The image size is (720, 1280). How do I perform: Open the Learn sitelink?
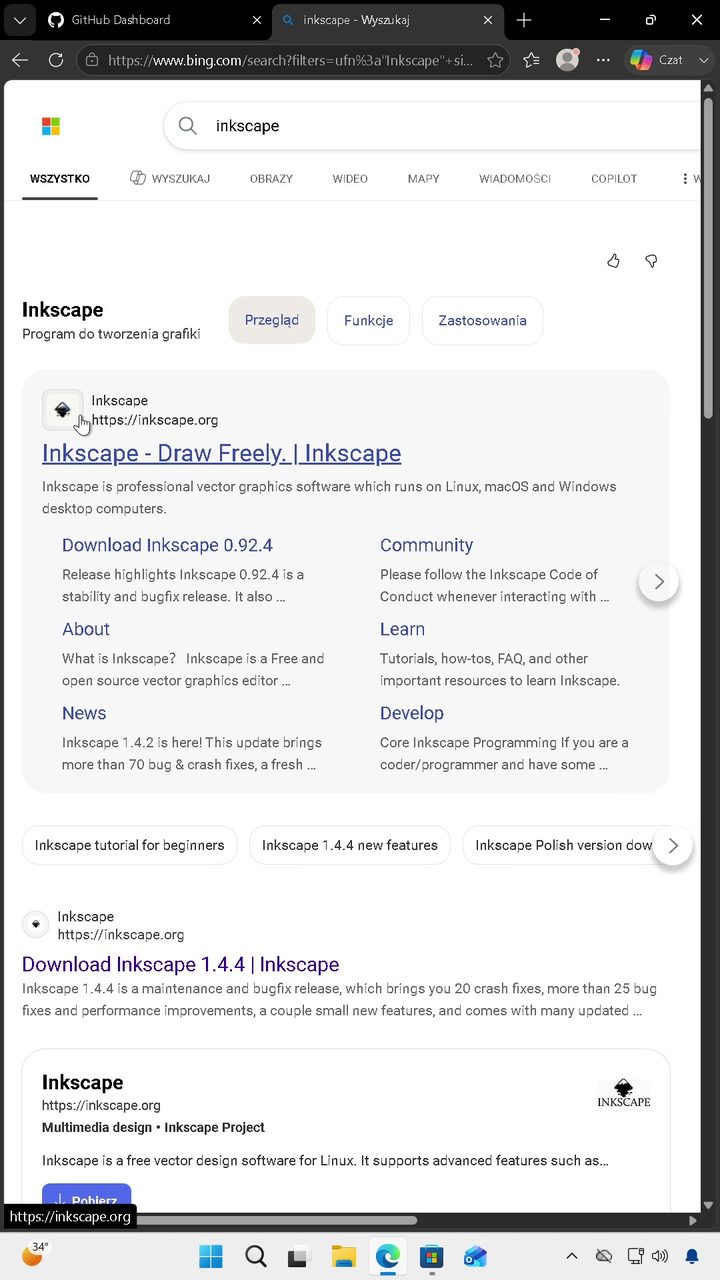402,629
